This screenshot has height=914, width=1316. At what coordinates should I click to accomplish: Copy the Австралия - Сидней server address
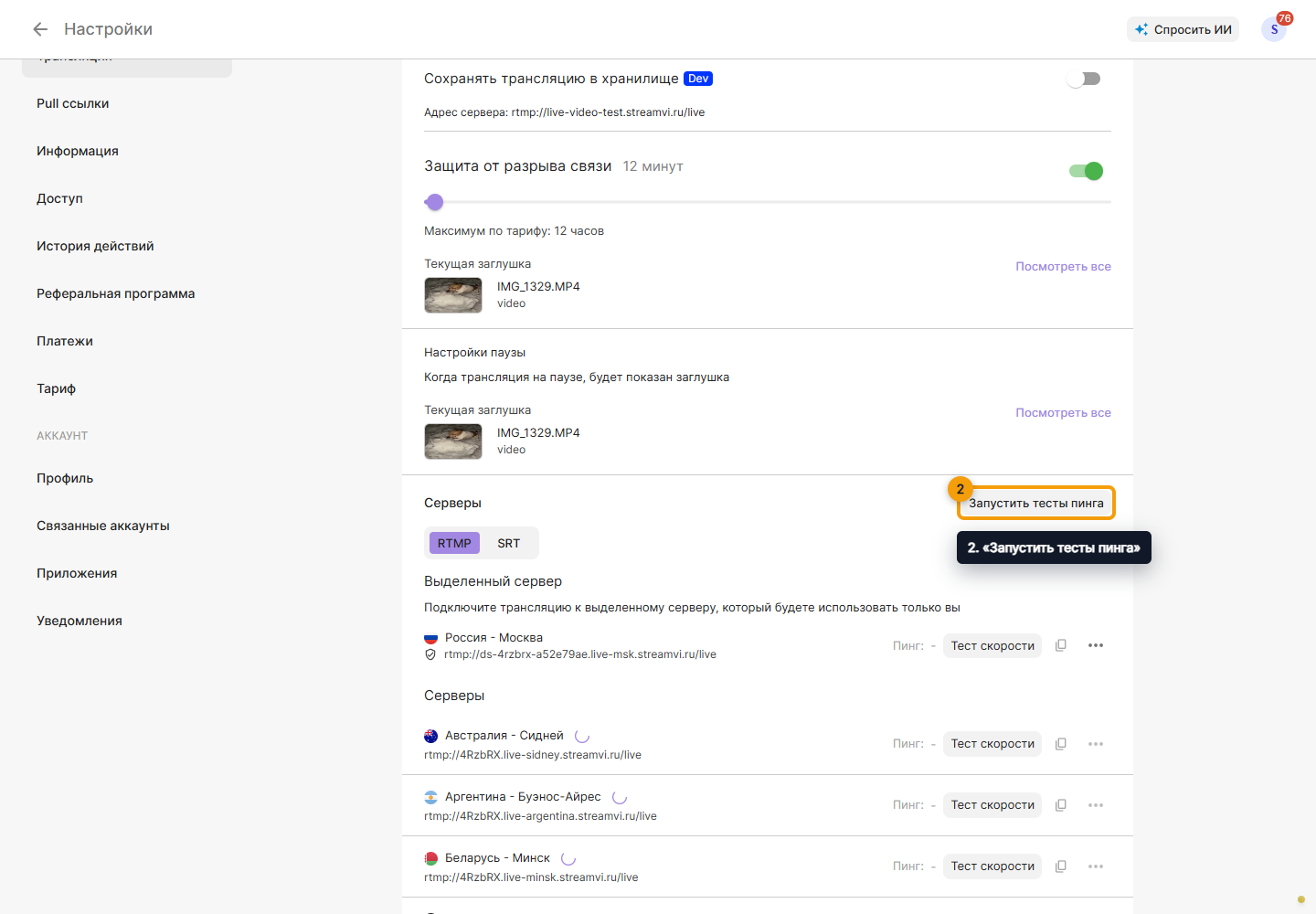pos(1061,743)
